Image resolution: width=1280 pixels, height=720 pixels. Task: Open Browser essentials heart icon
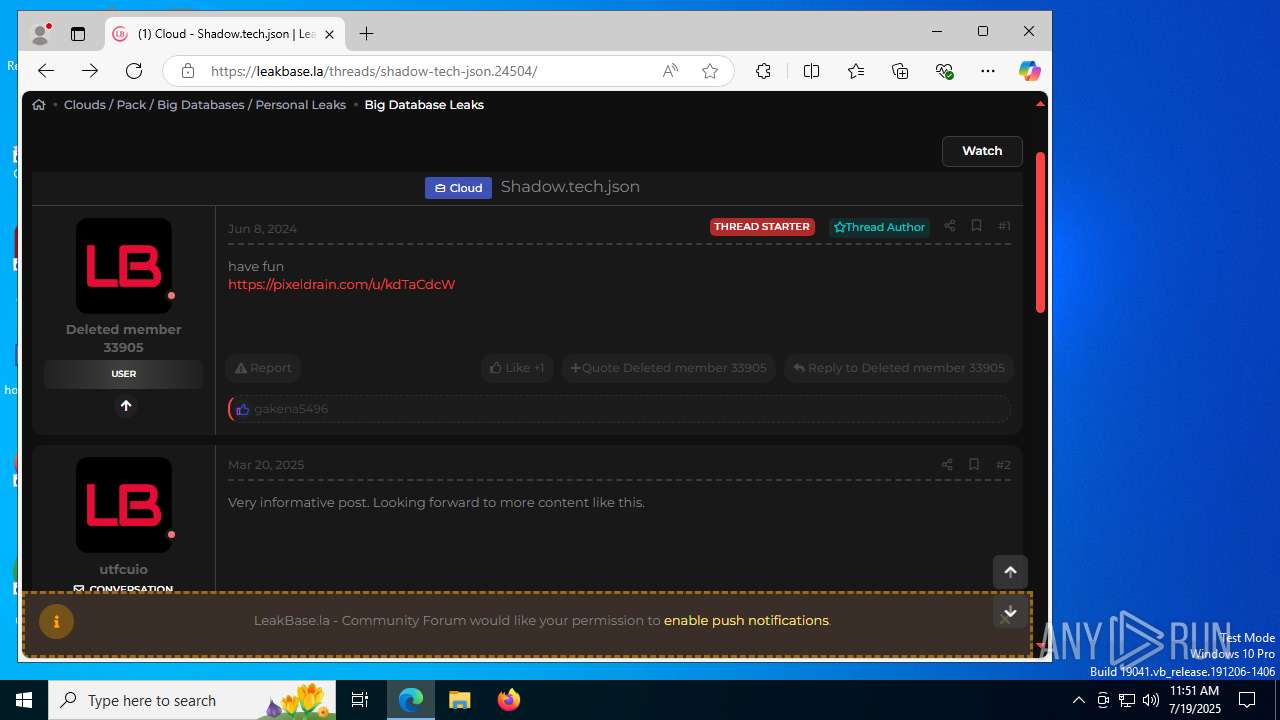coord(944,71)
